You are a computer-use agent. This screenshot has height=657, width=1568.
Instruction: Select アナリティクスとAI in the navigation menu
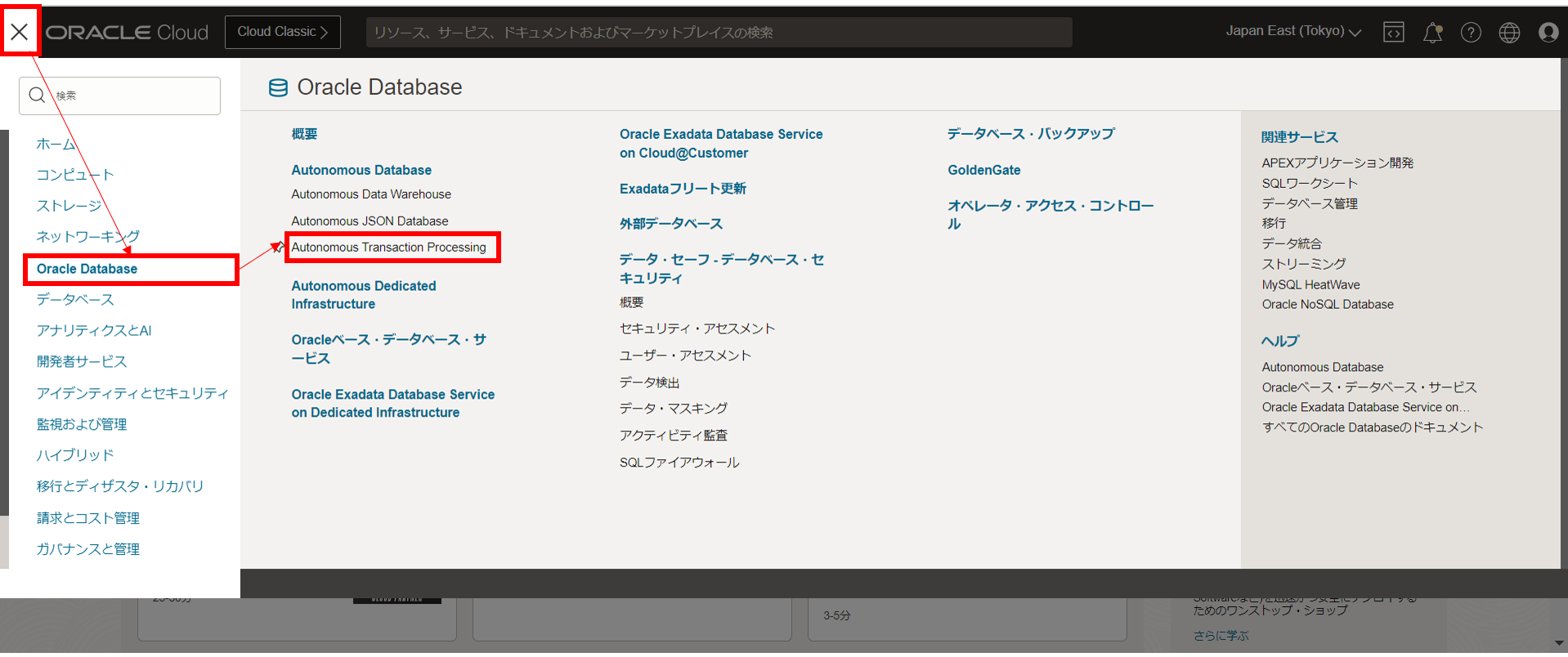click(94, 331)
